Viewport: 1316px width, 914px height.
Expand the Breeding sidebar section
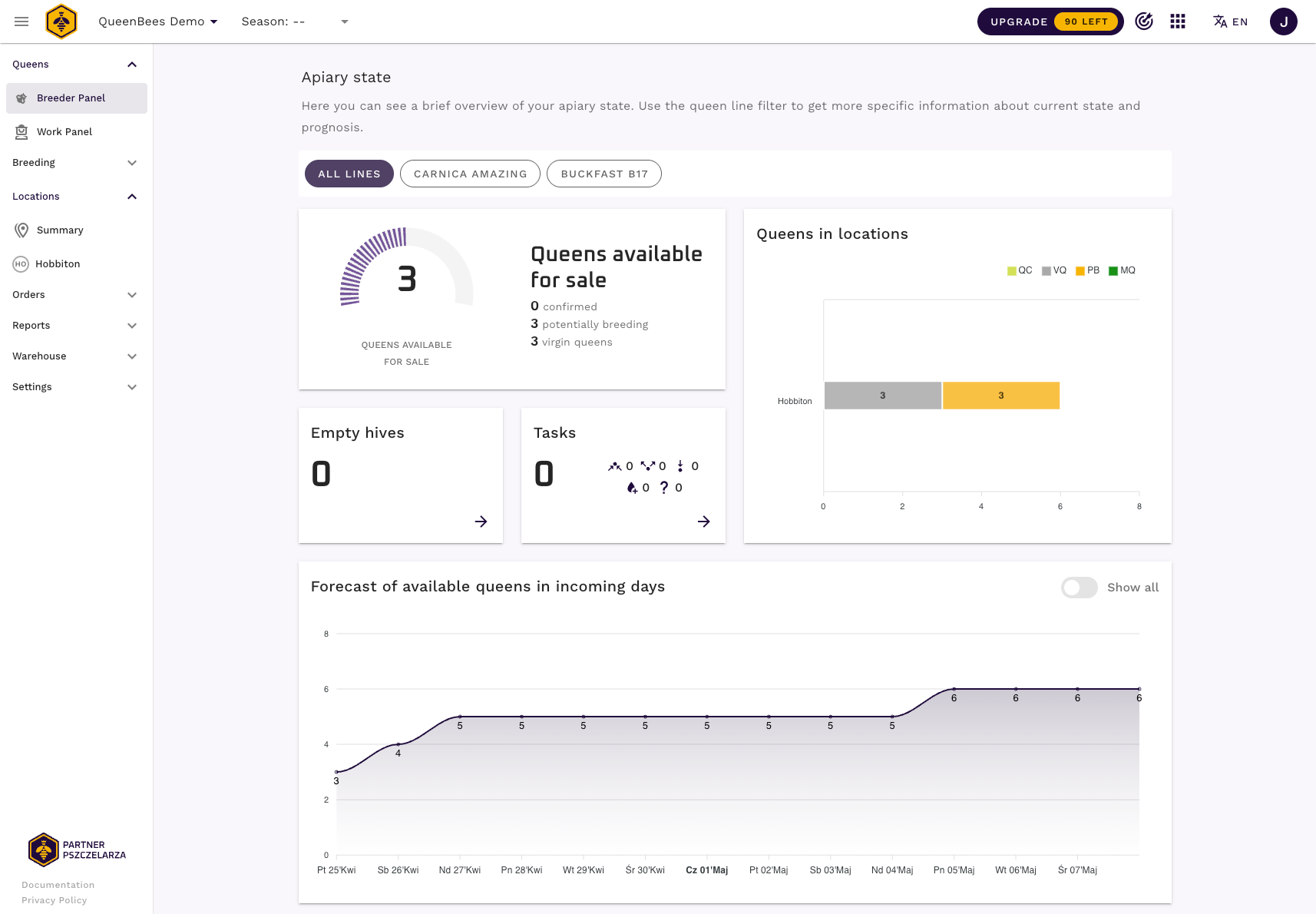point(74,163)
